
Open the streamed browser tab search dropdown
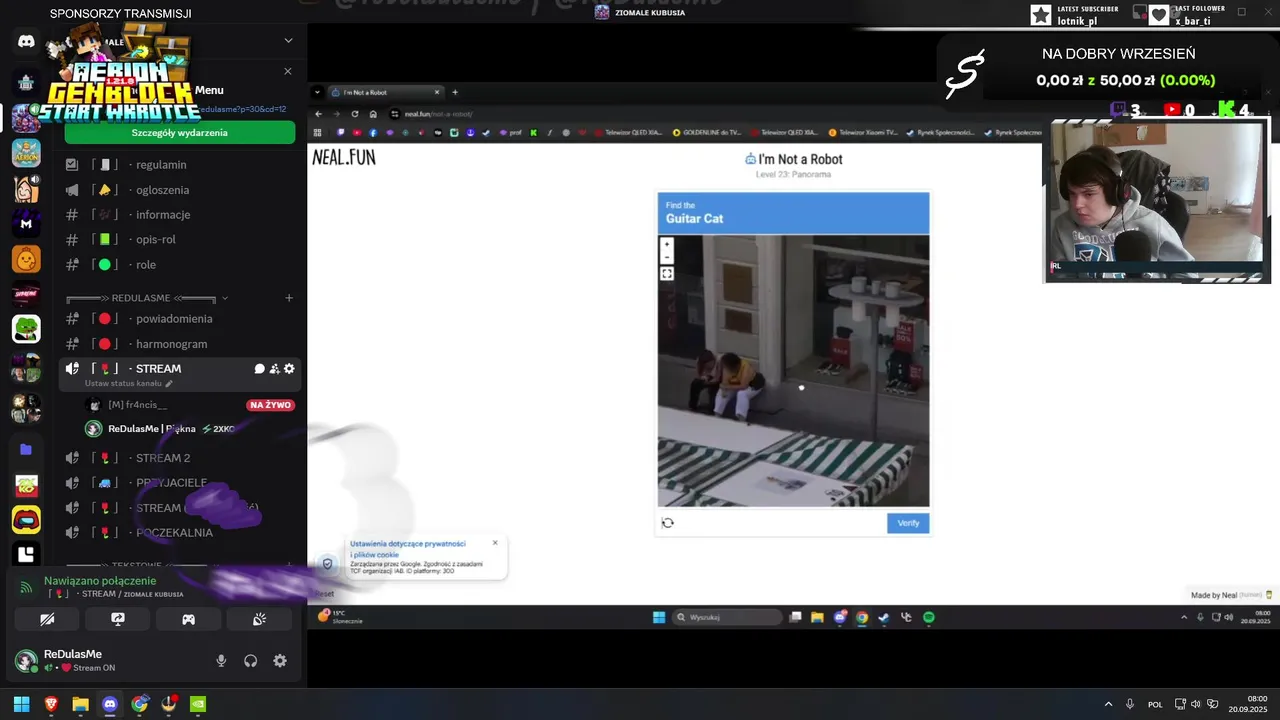(319, 92)
